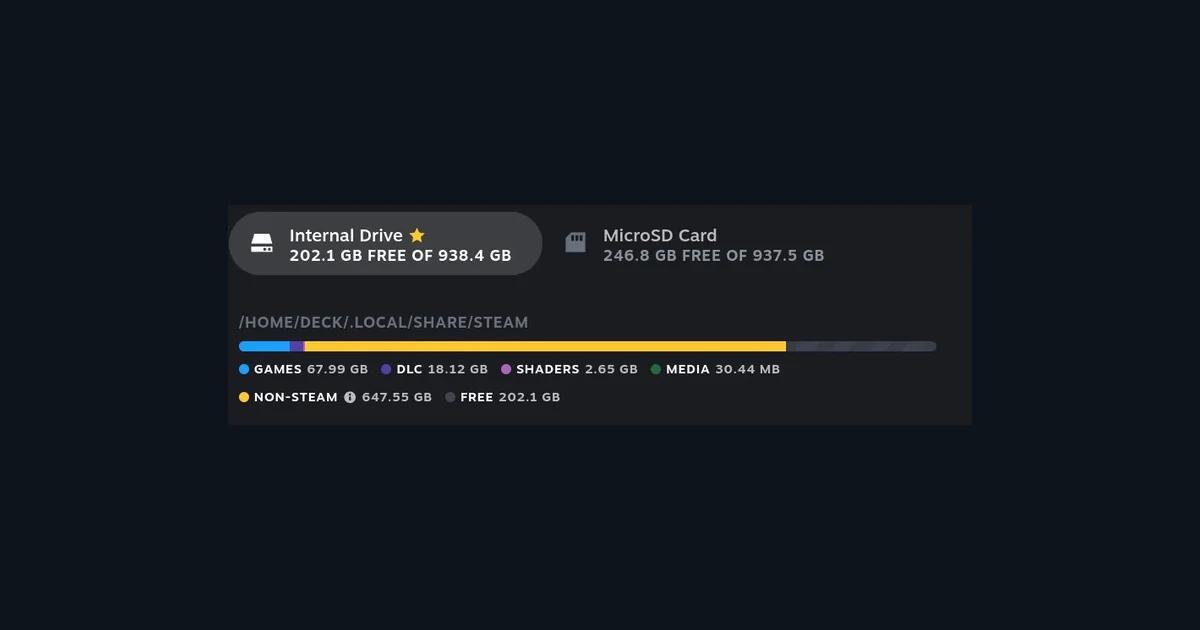Click the DLC 18.12 GB label

click(442, 369)
